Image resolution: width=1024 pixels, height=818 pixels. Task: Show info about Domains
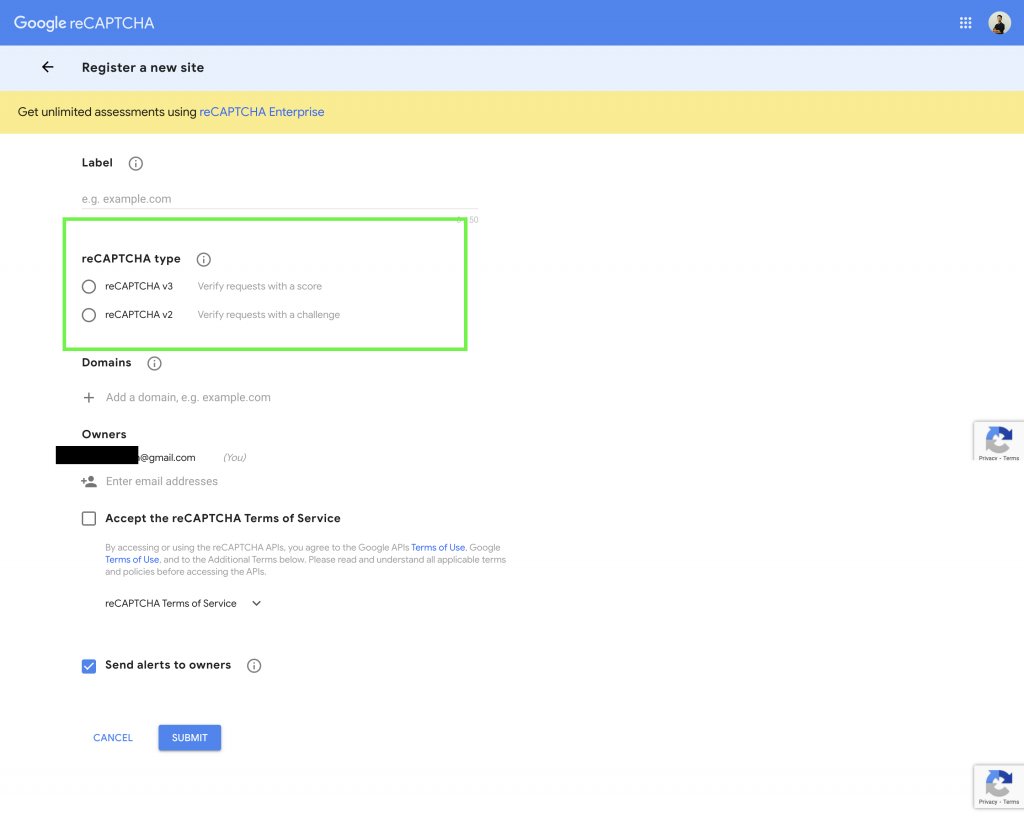click(x=154, y=363)
